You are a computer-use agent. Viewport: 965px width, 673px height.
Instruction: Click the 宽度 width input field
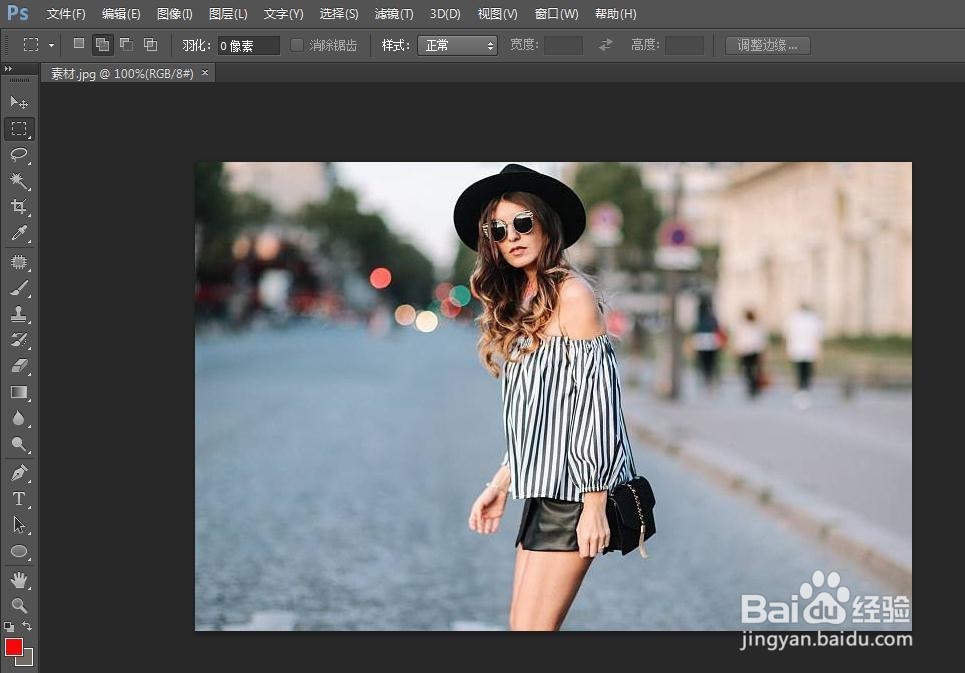point(563,46)
